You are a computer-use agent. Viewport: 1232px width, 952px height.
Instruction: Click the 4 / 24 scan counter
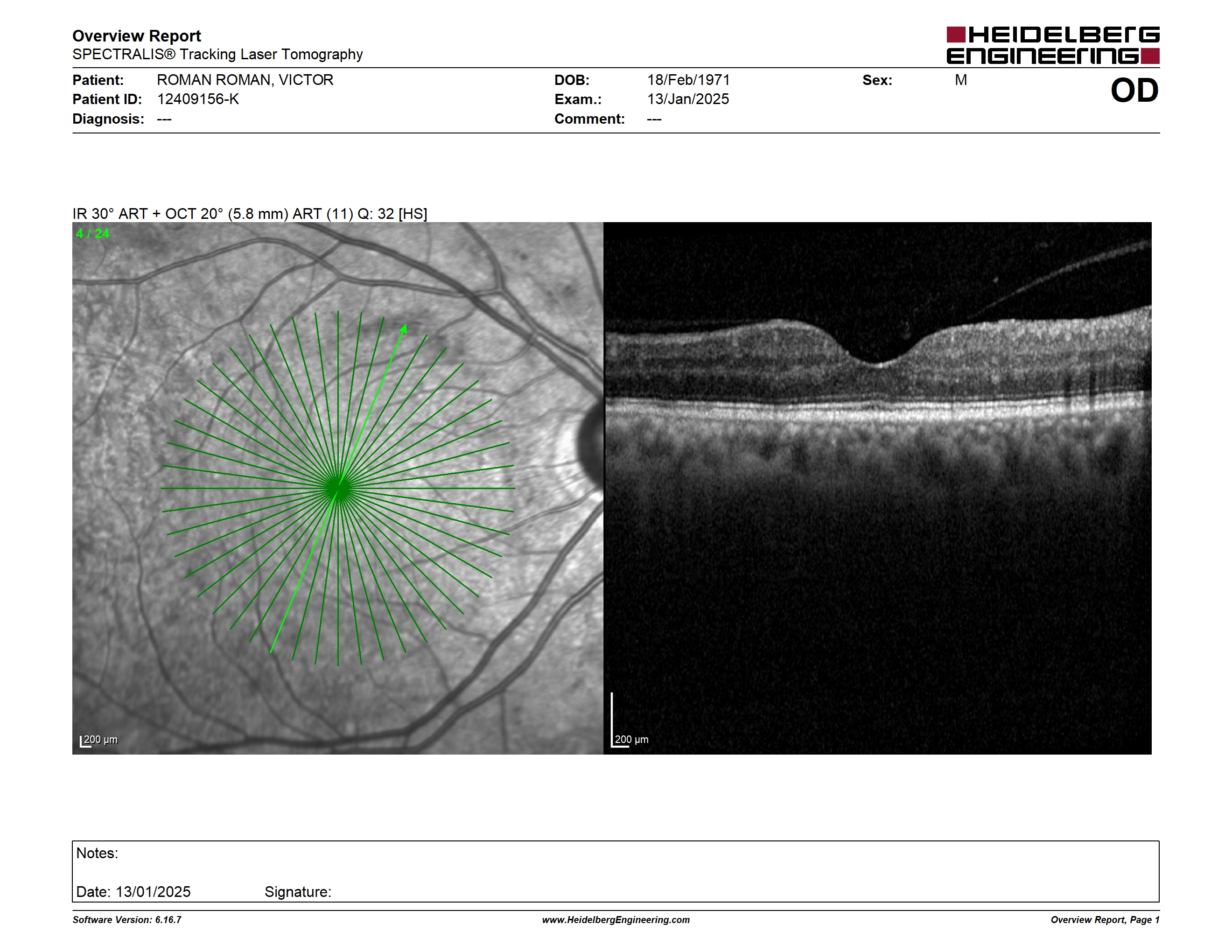(x=92, y=233)
